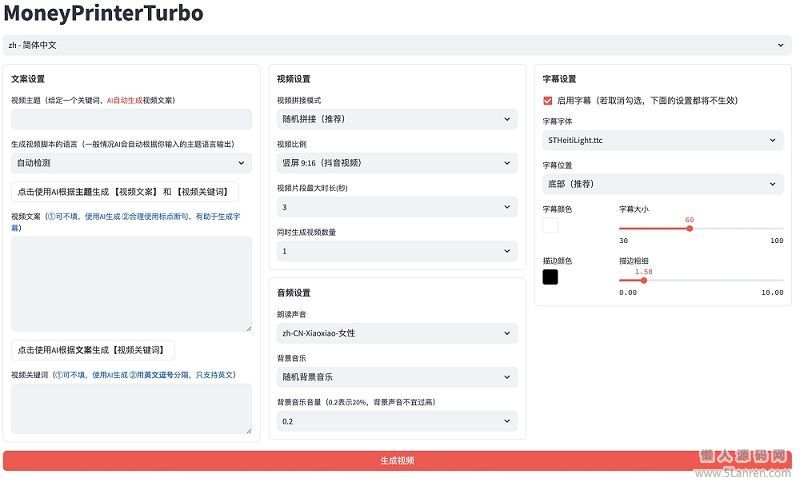This screenshot has width=800, height=482.
Task: Click the 字幕大小 slider handle at 60
Action: 689,229
